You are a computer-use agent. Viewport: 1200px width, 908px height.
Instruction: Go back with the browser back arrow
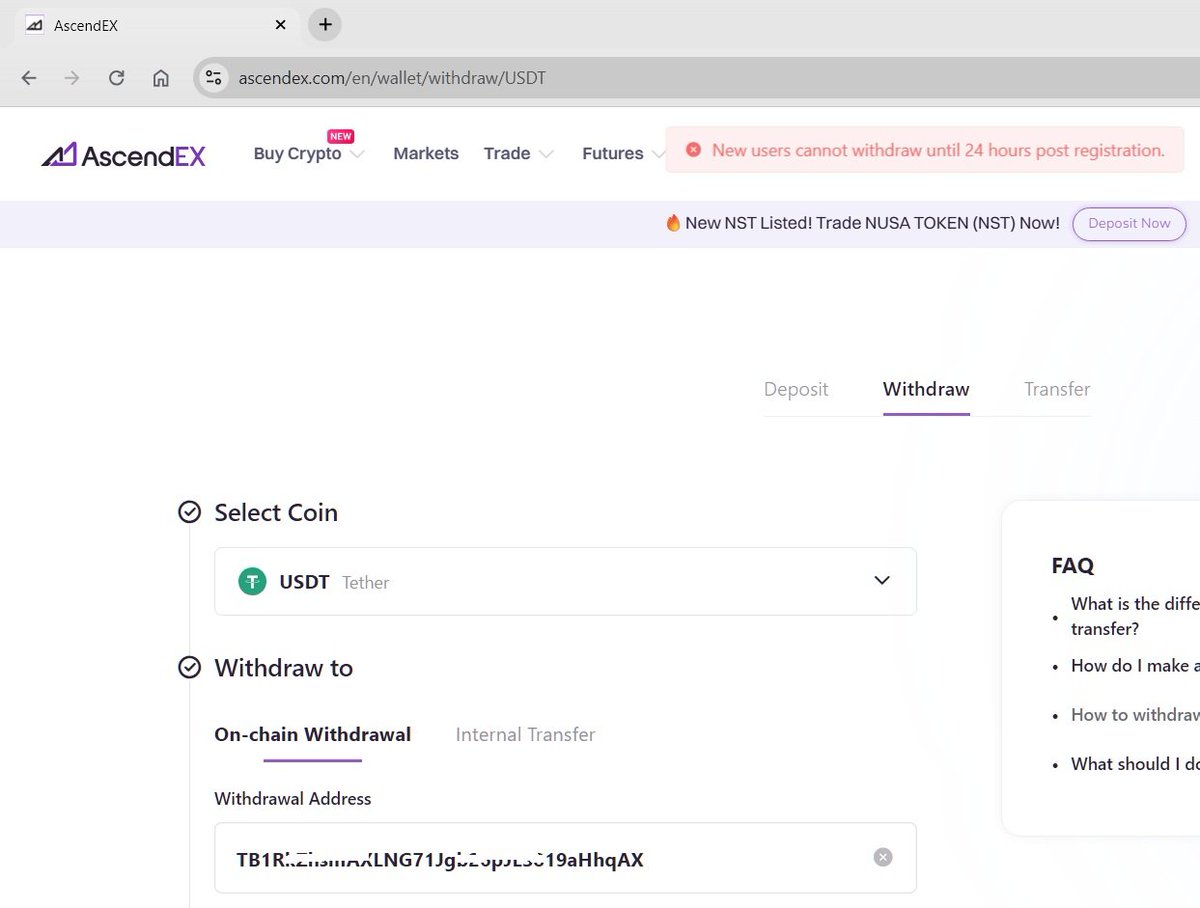coord(28,78)
